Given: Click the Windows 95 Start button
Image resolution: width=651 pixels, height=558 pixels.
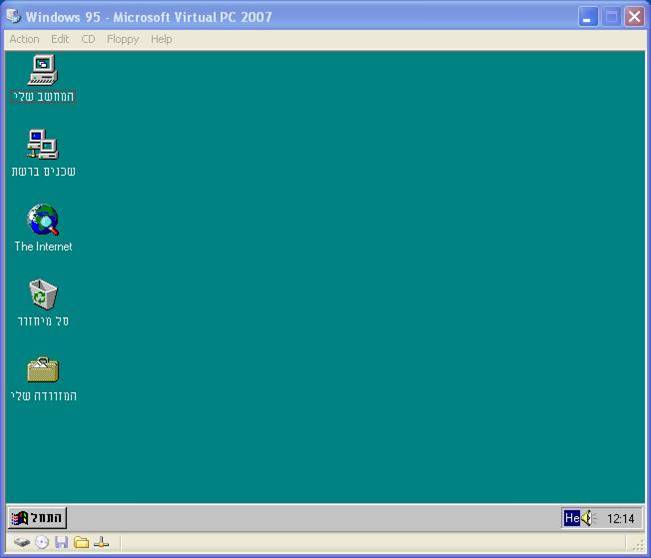Looking at the screenshot, I should click(38, 518).
